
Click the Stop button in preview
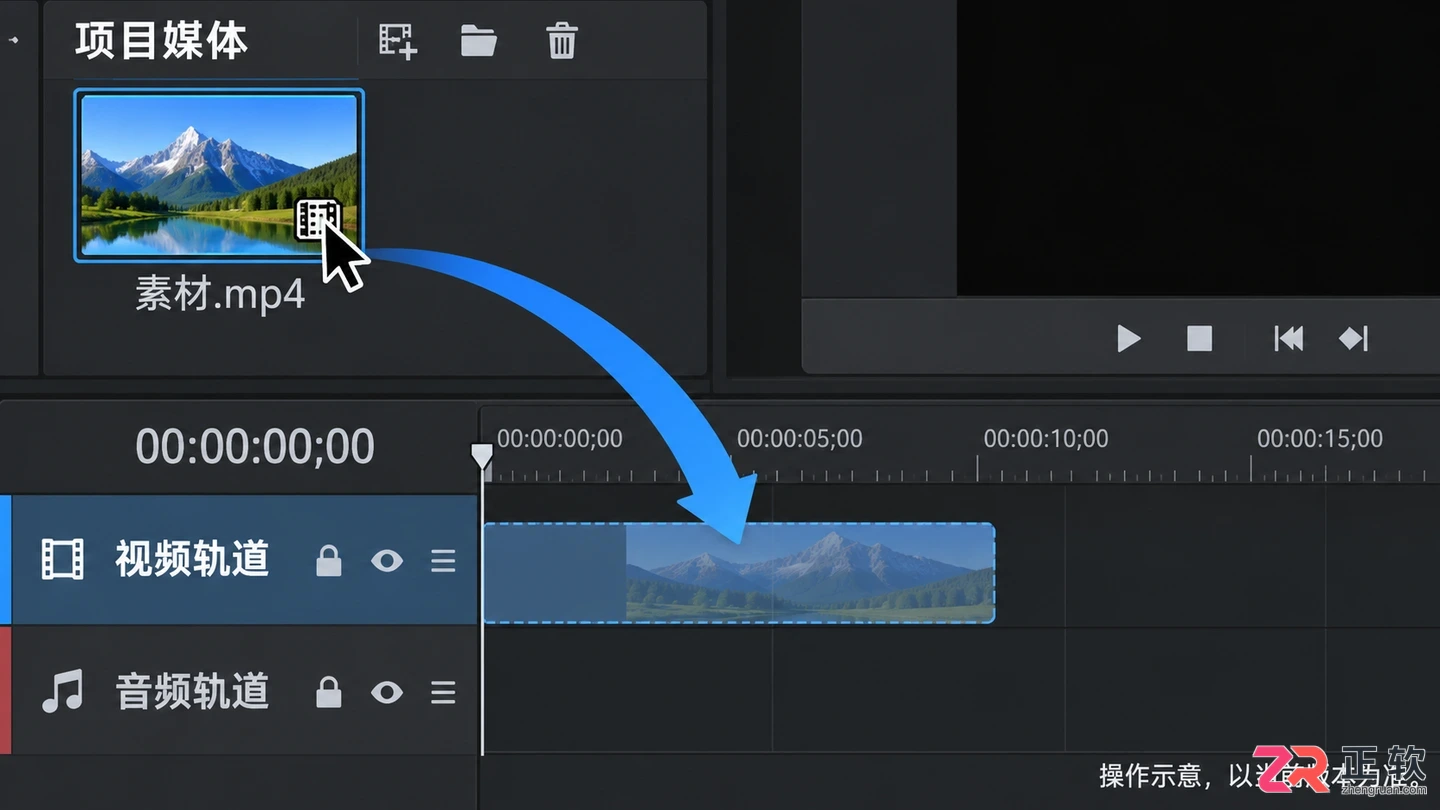click(1199, 339)
